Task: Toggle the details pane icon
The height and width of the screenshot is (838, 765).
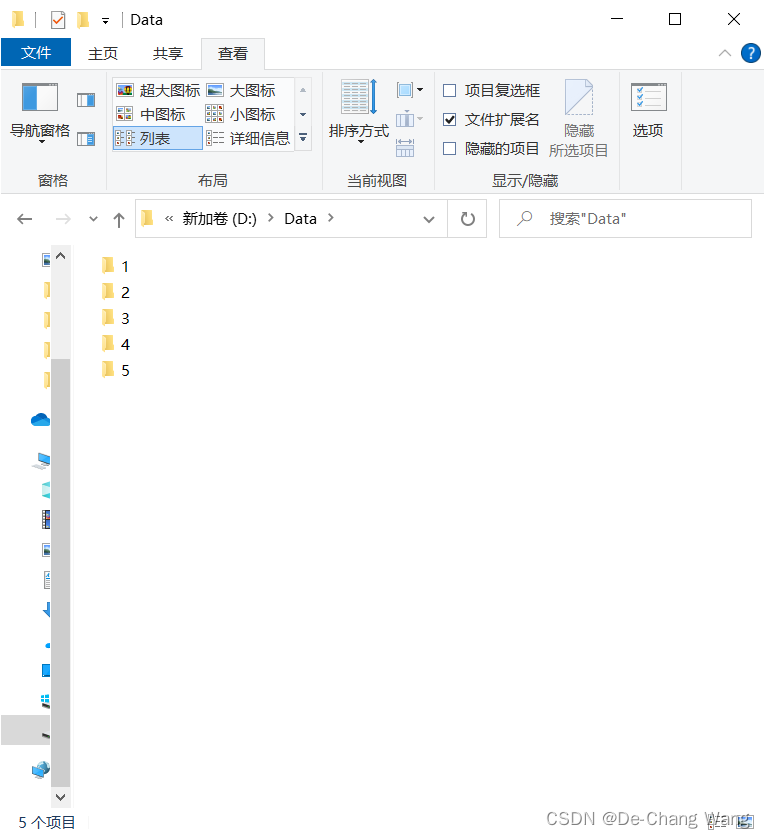Action: coord(86,139)
